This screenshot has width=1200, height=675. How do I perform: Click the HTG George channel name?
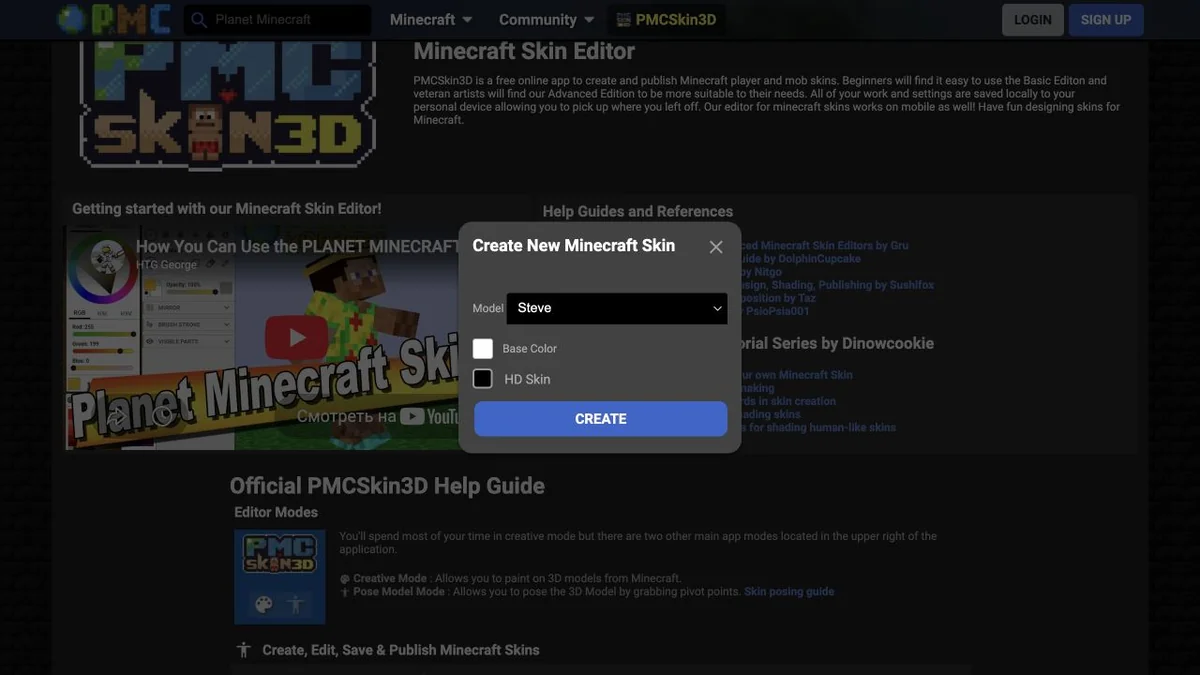point(168,265)
